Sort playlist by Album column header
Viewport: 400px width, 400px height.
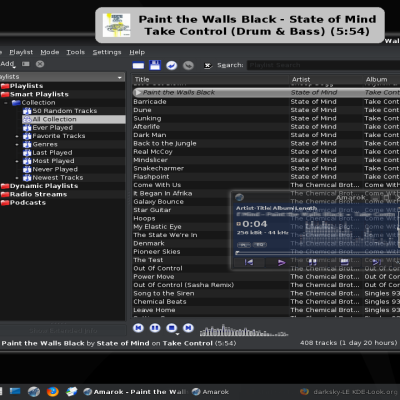[382, 80]
